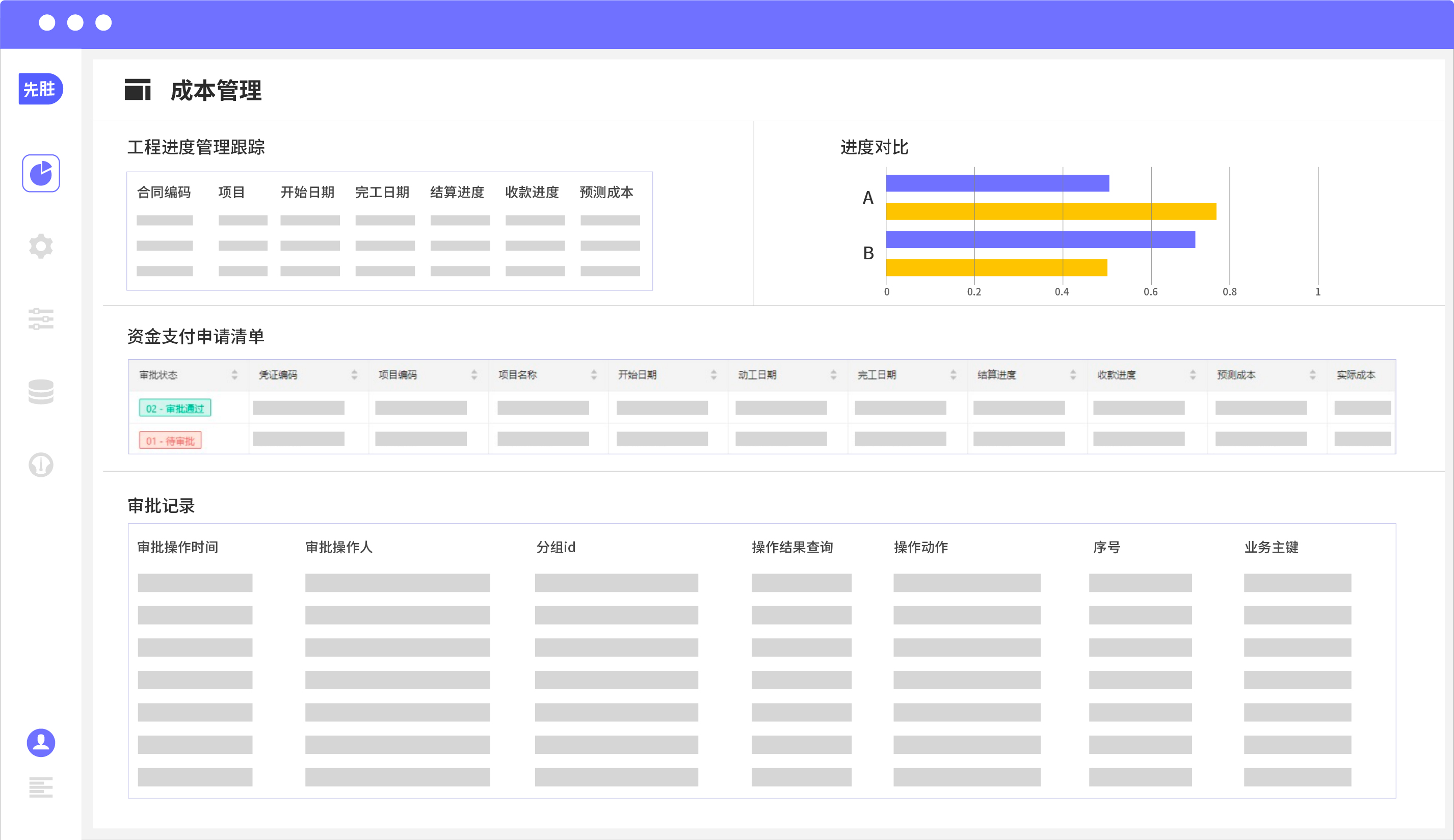
Task: Open the gear settings icon in sidebar
Action: (41, 246)
